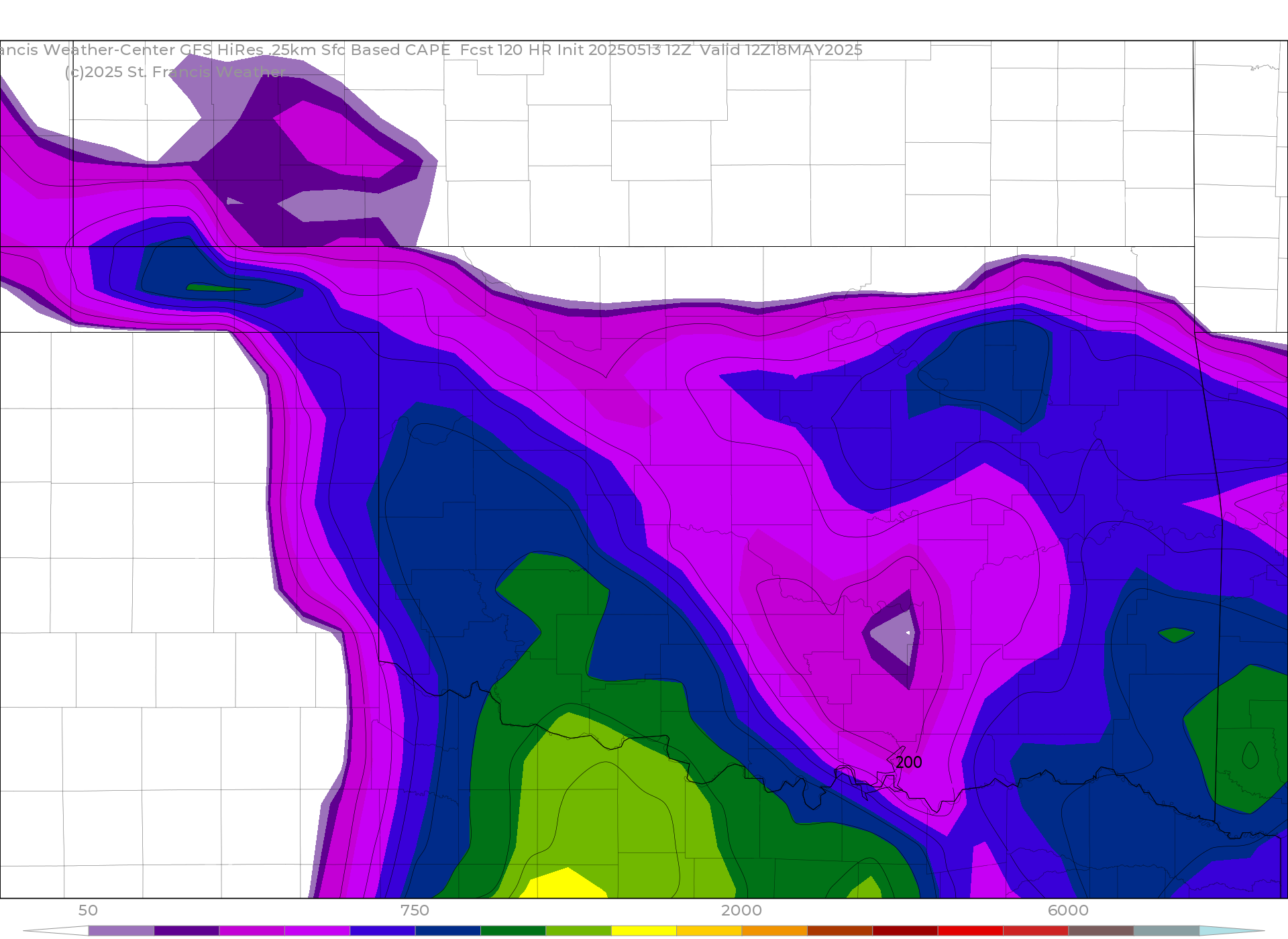This screenshot has width=1288, height=939.
Task: Pick the lime green legend swatch
Action: coord(578,931)
